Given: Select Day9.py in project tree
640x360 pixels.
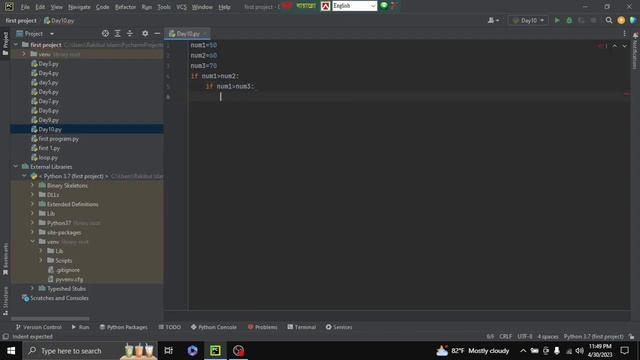Looking at the screenshot, I should (x=48, y=120).
